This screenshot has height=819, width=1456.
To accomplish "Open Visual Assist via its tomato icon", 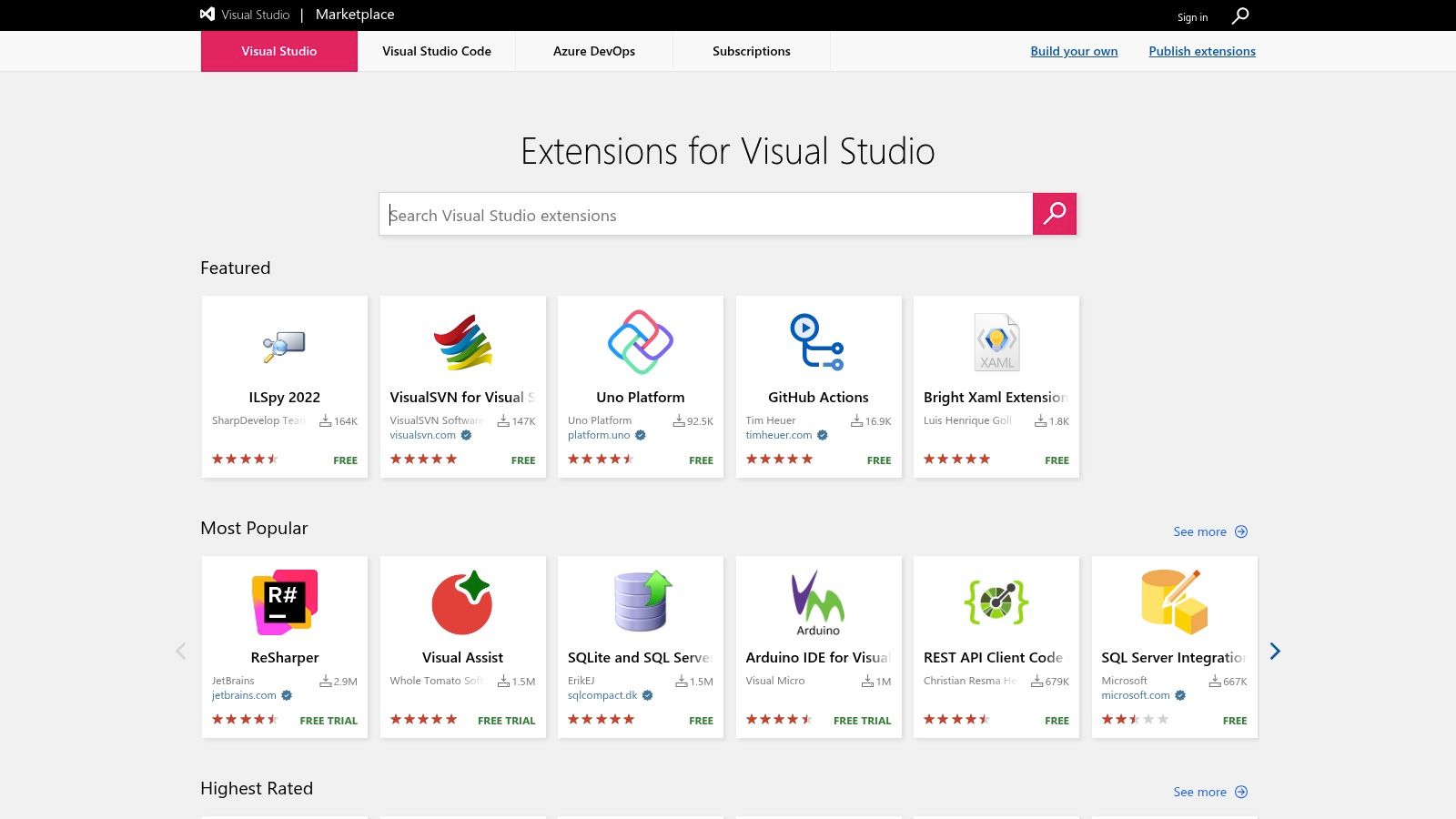I will (462, 601).
